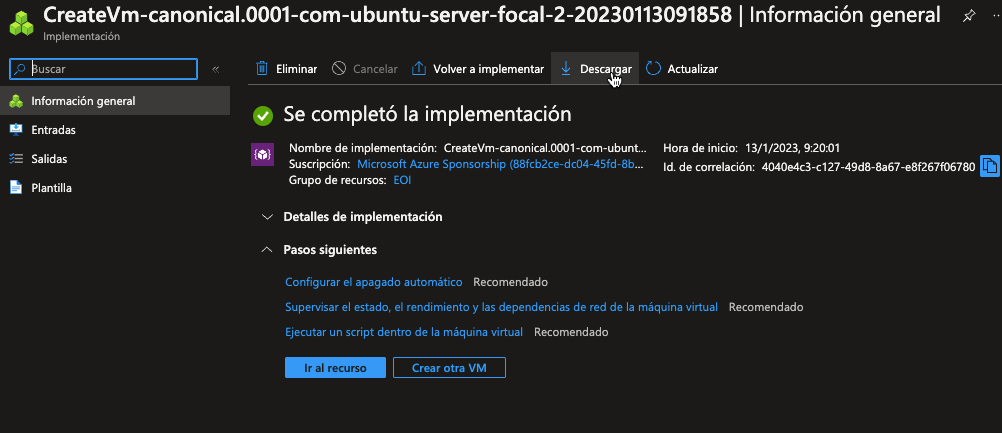Click the Ir al recurso button
1002x433 pixels.
[335, 368]
